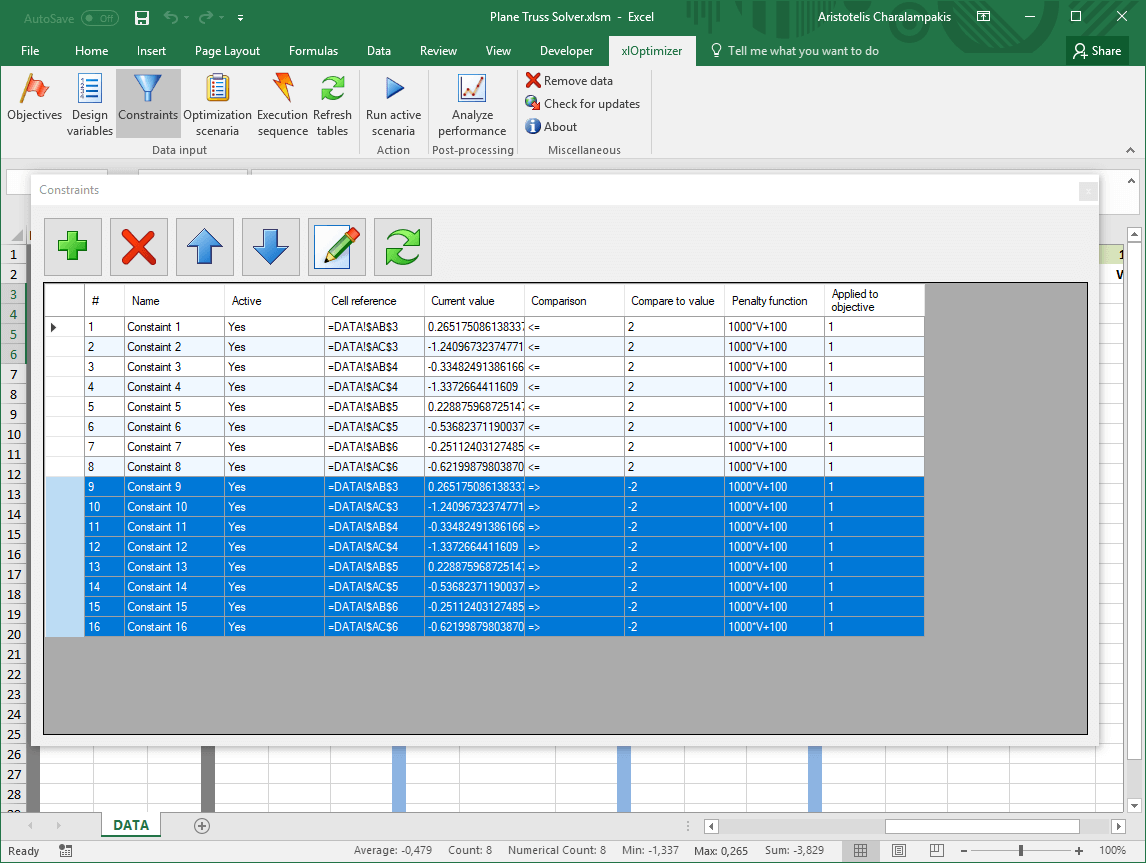
Task: Click the red X delete constraint button
Action: tap(138, 247)
